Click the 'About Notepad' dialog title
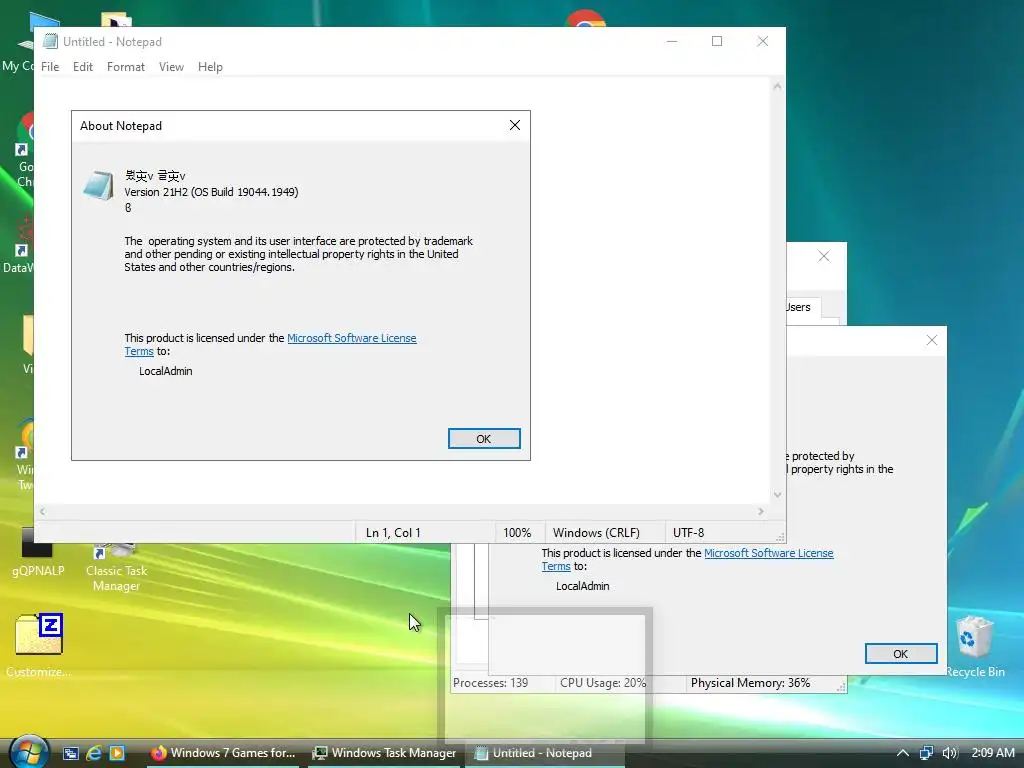 pyautogui.click(x=121, y=126)
